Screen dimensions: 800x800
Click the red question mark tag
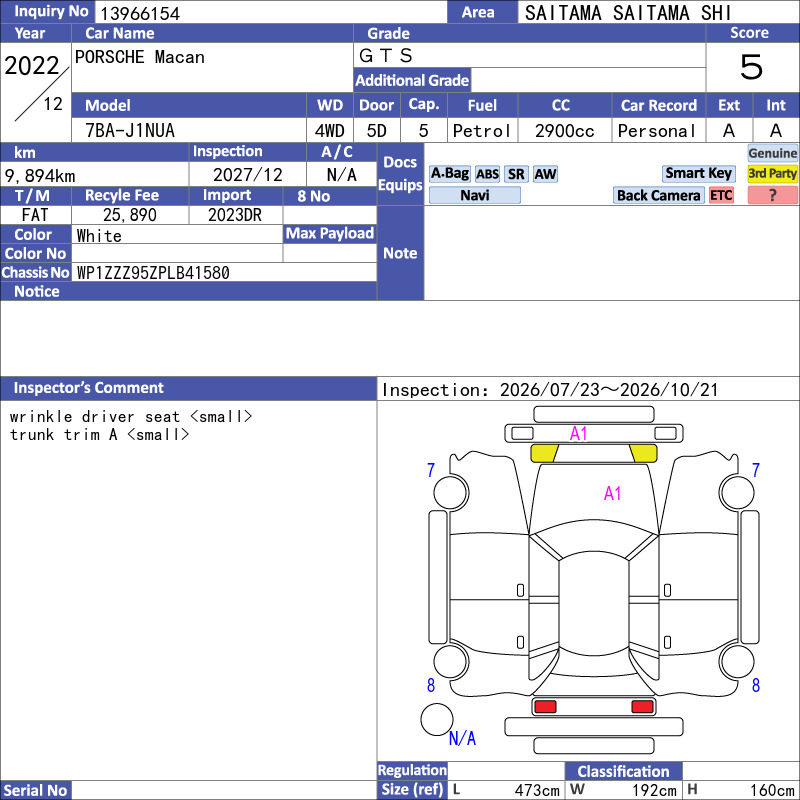click(772, 195)
